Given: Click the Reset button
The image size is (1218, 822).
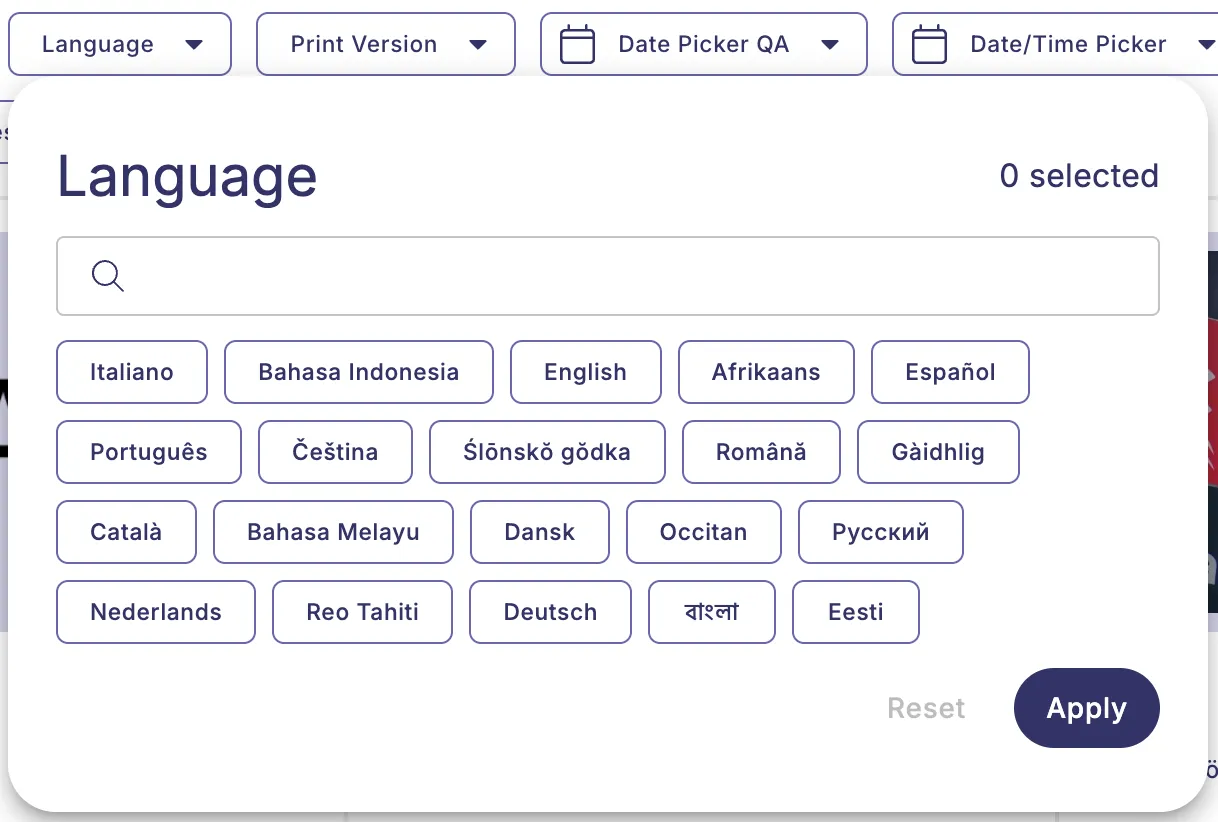Looking at the screenshot, I should [927, 708].
